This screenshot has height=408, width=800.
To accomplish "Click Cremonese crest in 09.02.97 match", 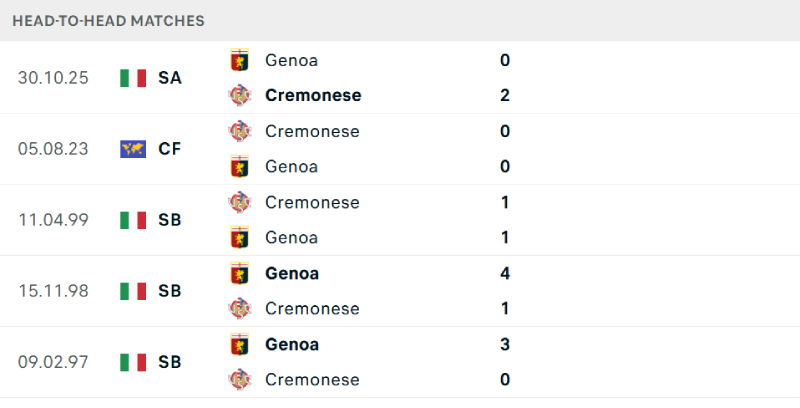I will (x=239, y=379).
